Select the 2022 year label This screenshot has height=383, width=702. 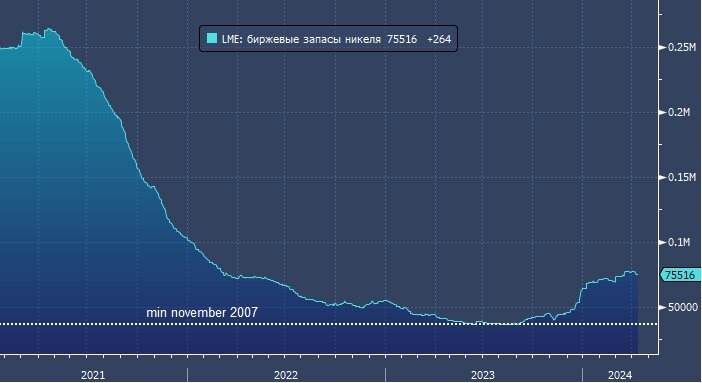coord(286,375)
